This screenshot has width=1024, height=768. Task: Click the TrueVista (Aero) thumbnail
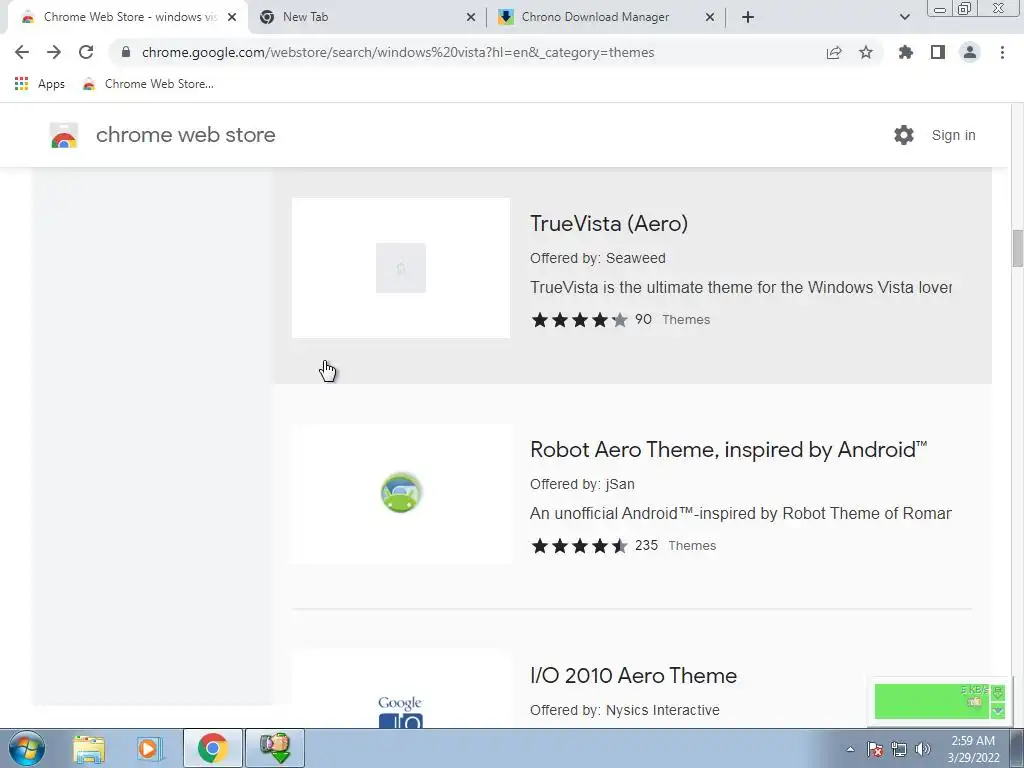tap(400, 268)
